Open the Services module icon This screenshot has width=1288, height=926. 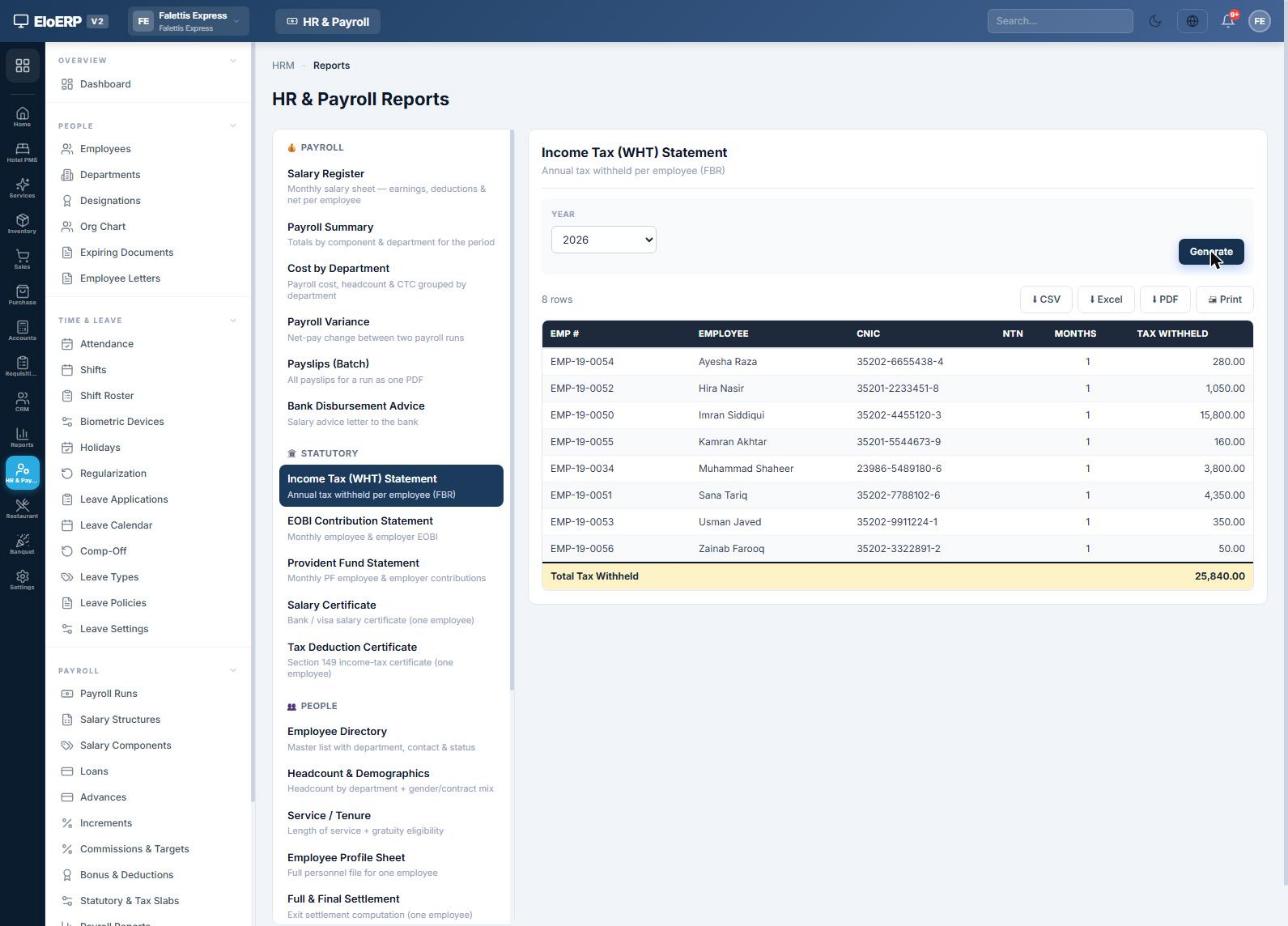tap(22, 188)
